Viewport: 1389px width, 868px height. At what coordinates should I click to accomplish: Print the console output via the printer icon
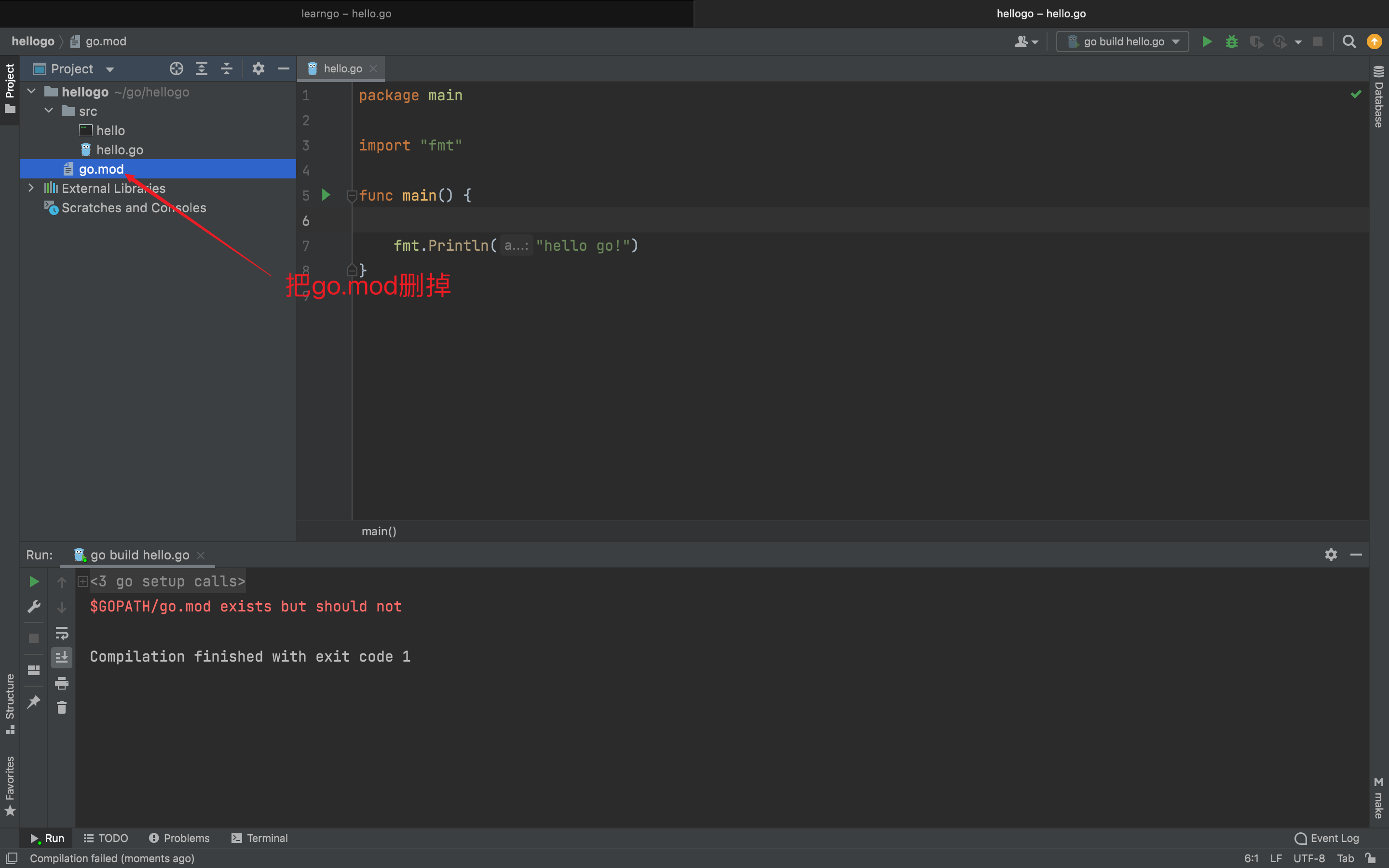click(61, 683)
